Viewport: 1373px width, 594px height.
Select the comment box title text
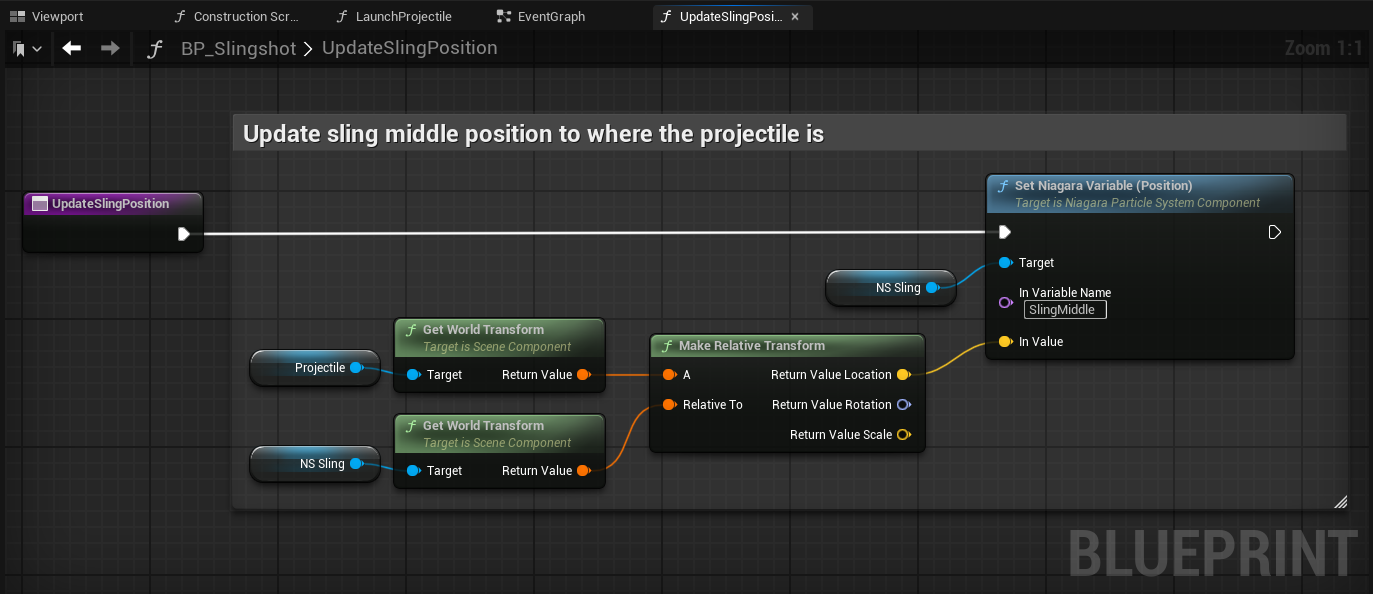tap(533, 134)
